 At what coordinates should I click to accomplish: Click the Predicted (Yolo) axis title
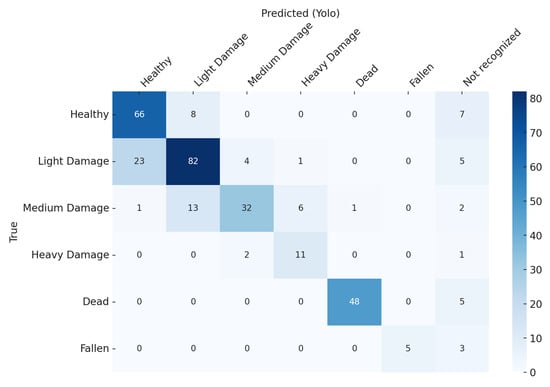[300, 13]
